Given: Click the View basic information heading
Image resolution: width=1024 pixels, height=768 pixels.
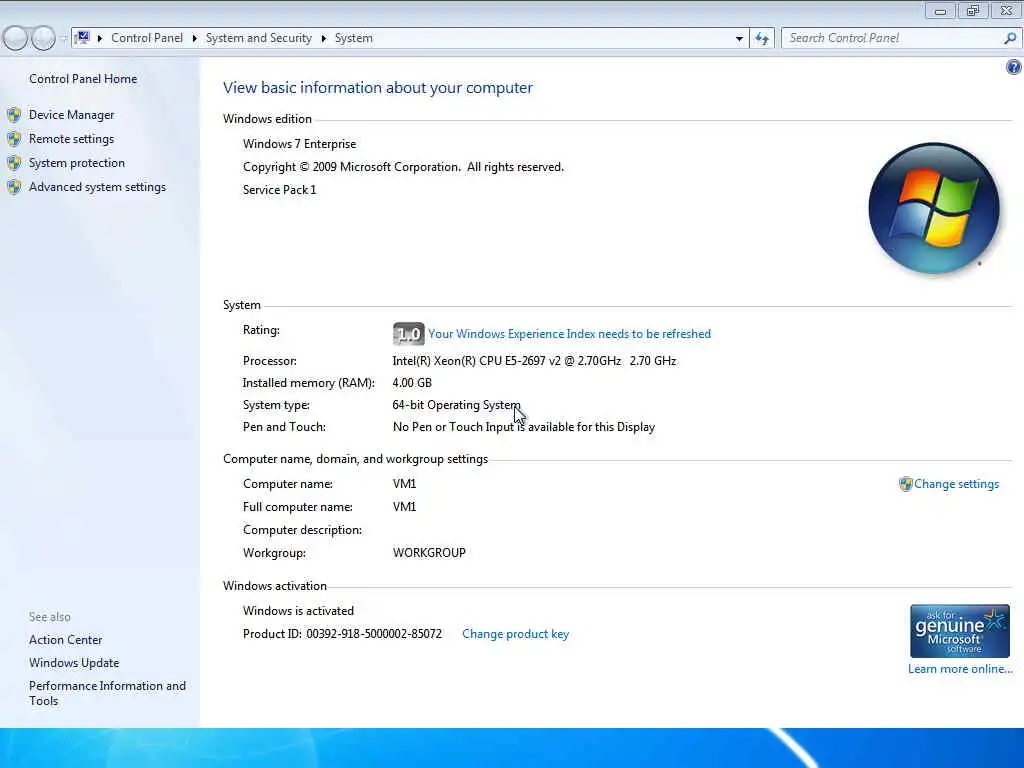Looking at the screenshot, I should (x=378, y=88).
